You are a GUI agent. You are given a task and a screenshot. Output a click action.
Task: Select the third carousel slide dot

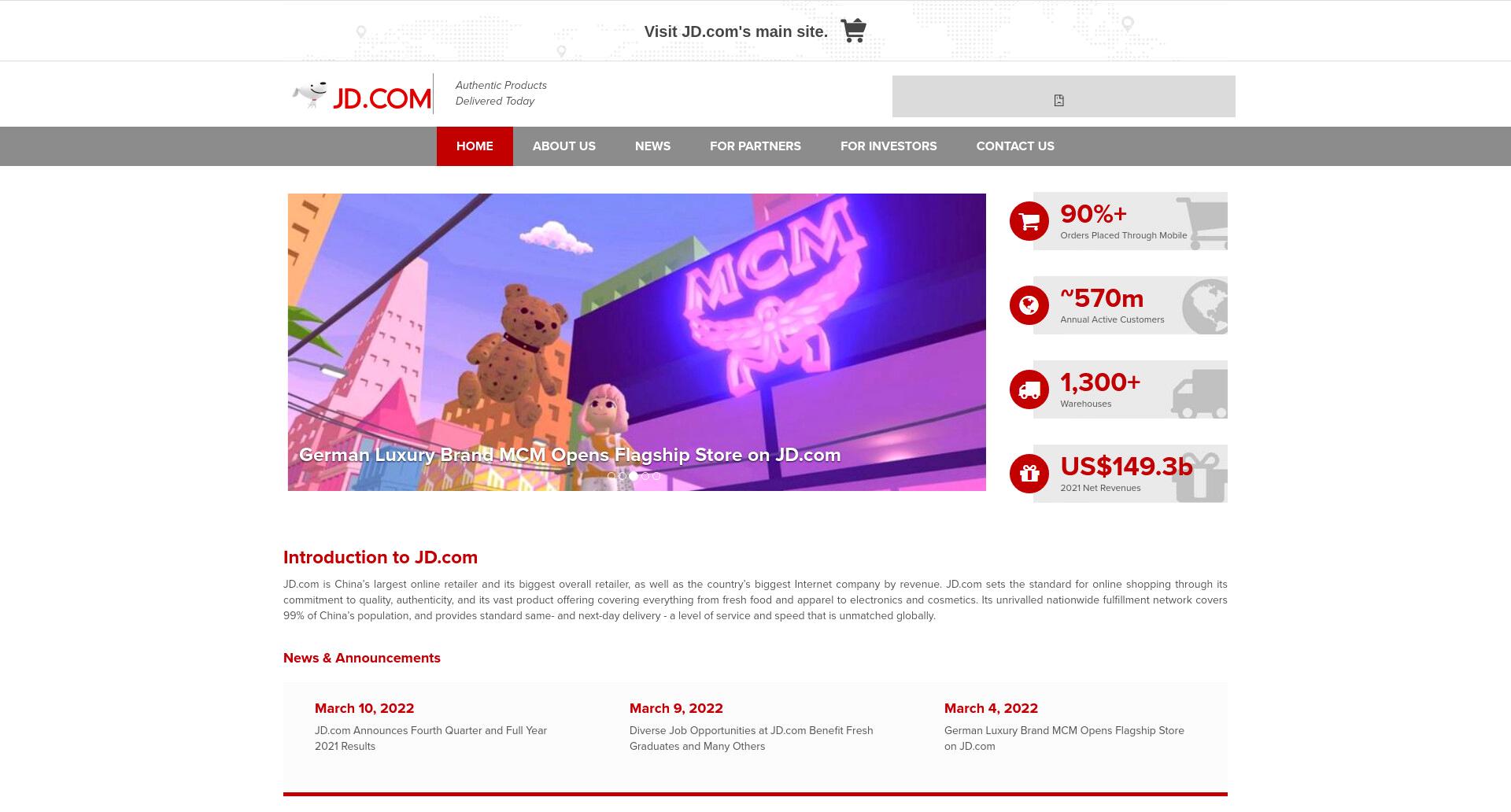(634, 476)
